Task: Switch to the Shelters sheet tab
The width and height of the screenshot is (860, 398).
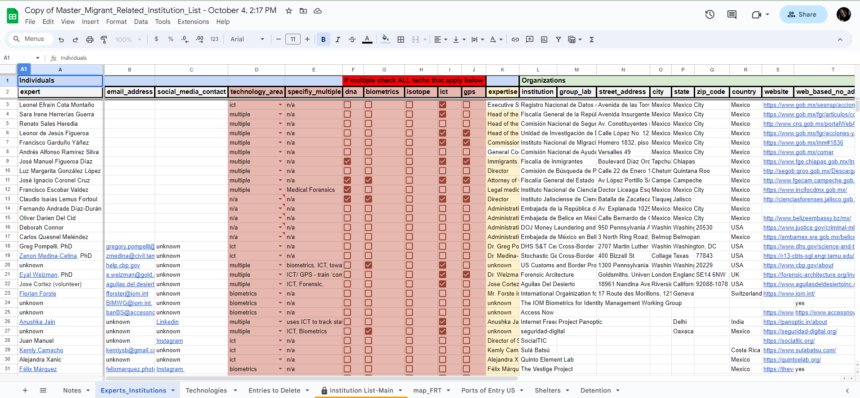Action: (547, 390)
